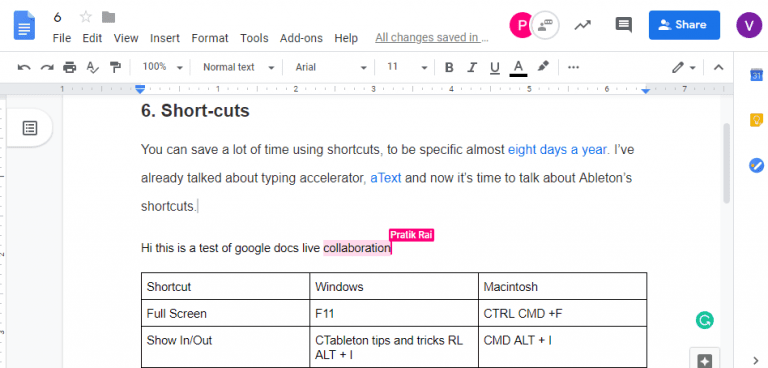Open the account avatar V
This screenshot has width=768, height=368.
[x=749, y=25]
